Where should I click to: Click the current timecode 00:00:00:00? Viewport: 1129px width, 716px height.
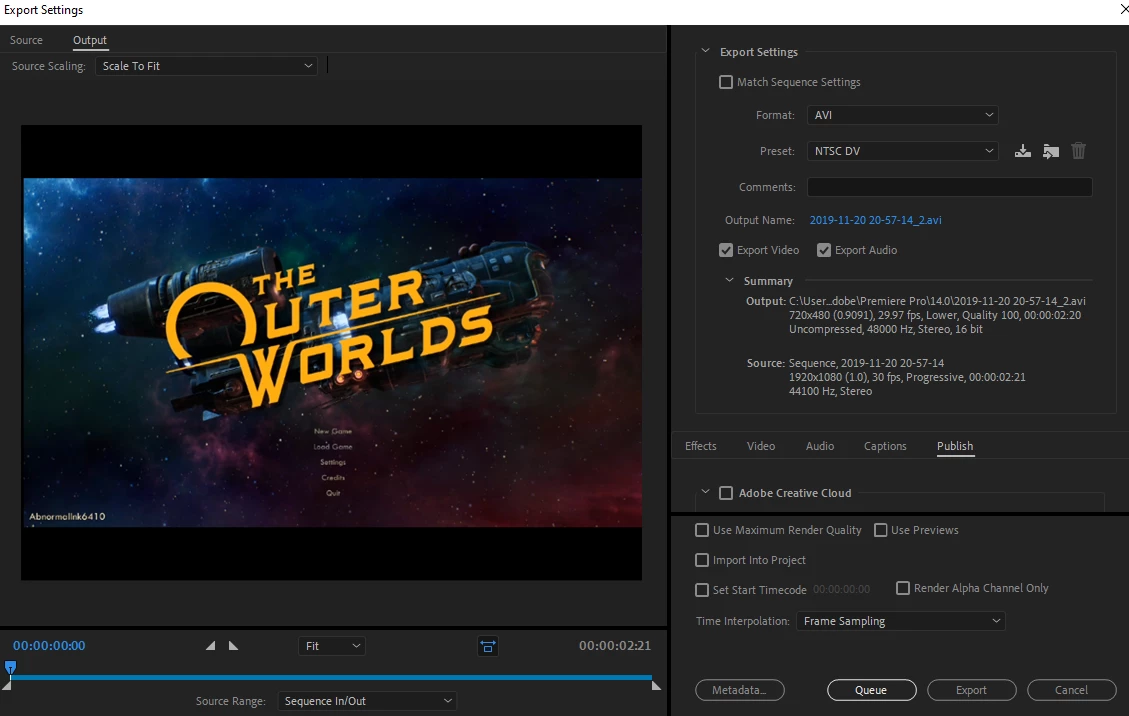[49, 645]
